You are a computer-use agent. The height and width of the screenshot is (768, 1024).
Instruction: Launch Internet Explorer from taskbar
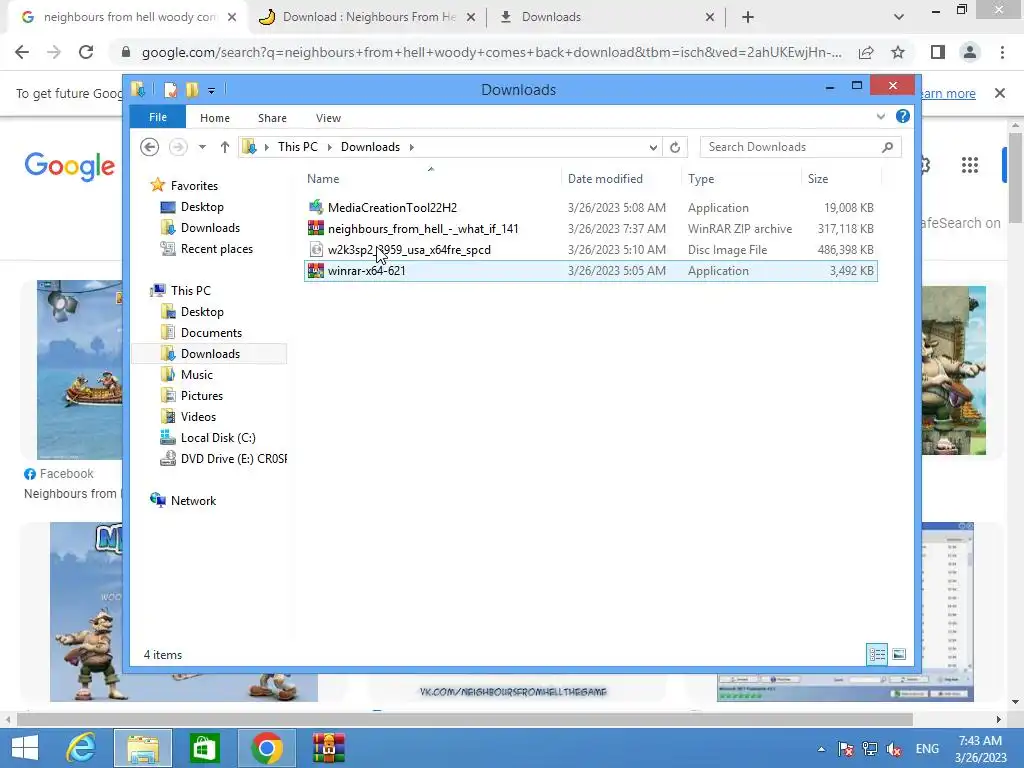82,748
